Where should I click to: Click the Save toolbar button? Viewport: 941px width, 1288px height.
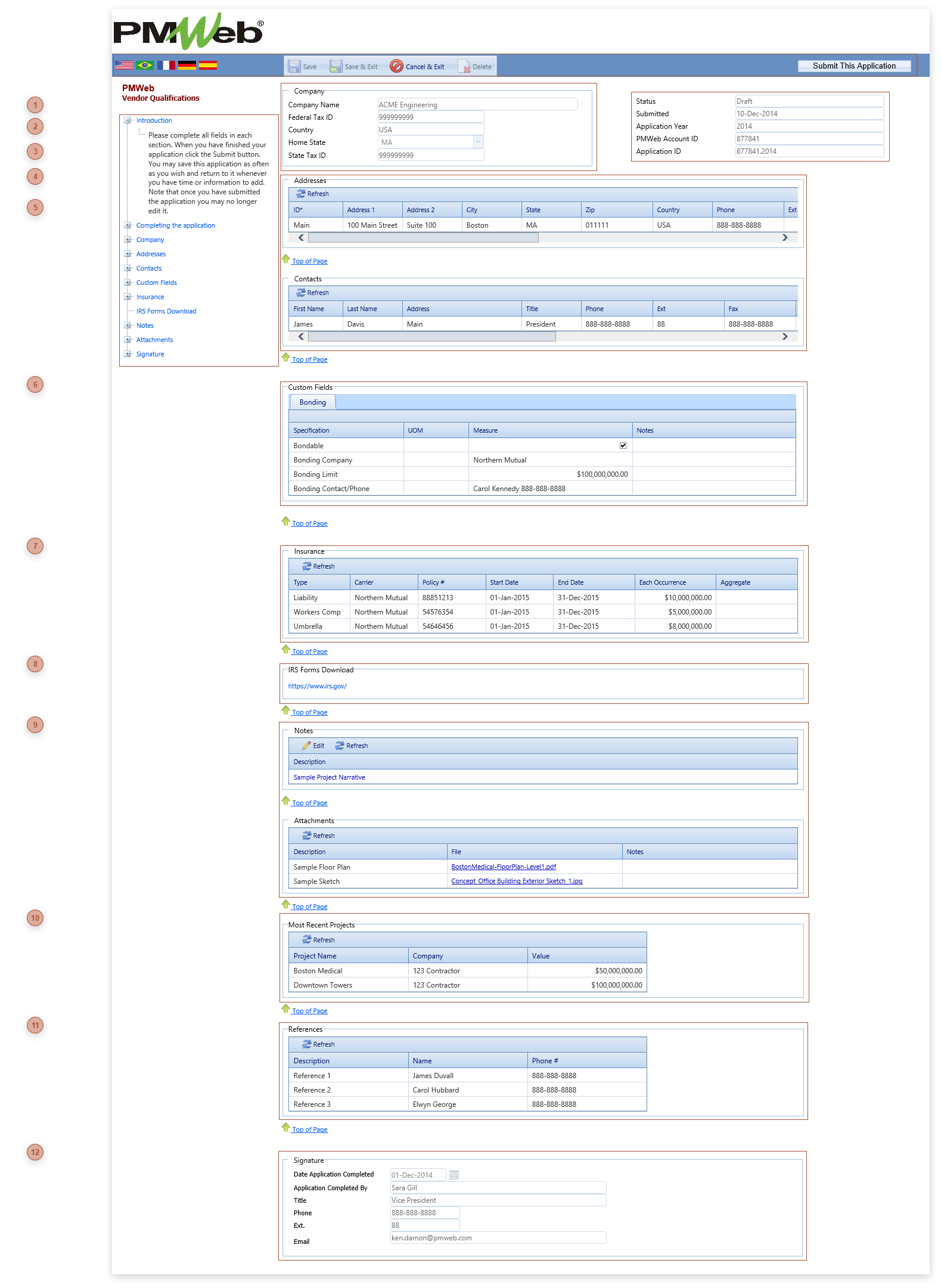click(303, 66)
